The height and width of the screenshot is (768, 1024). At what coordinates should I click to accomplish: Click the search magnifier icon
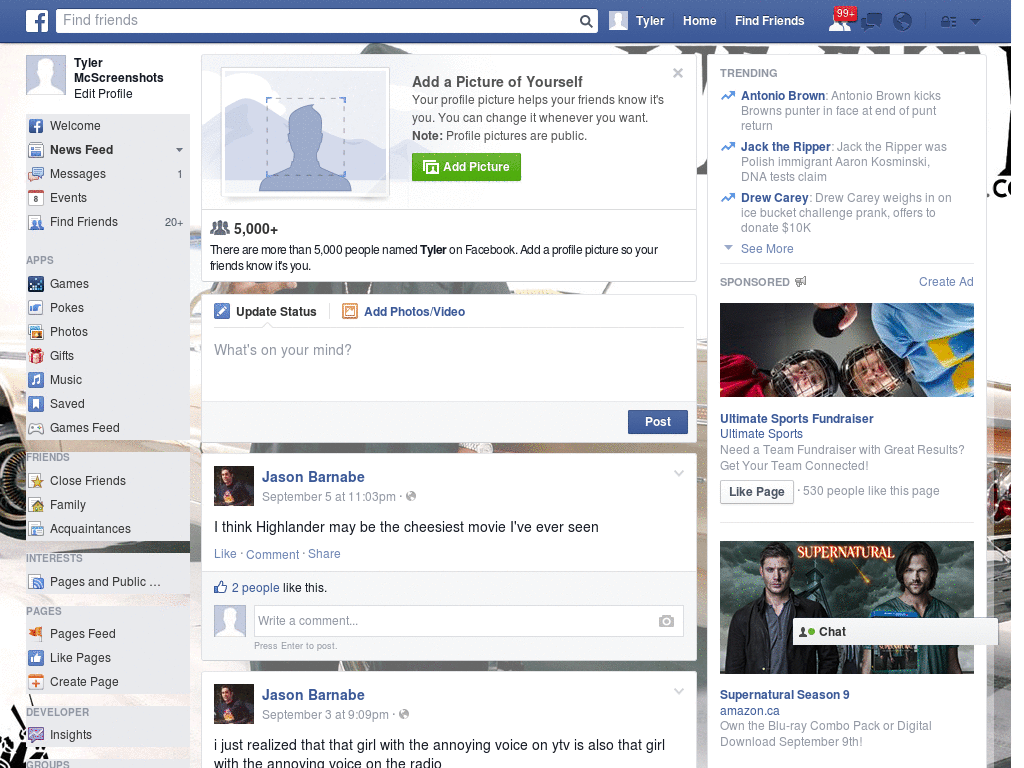[586, 21]
